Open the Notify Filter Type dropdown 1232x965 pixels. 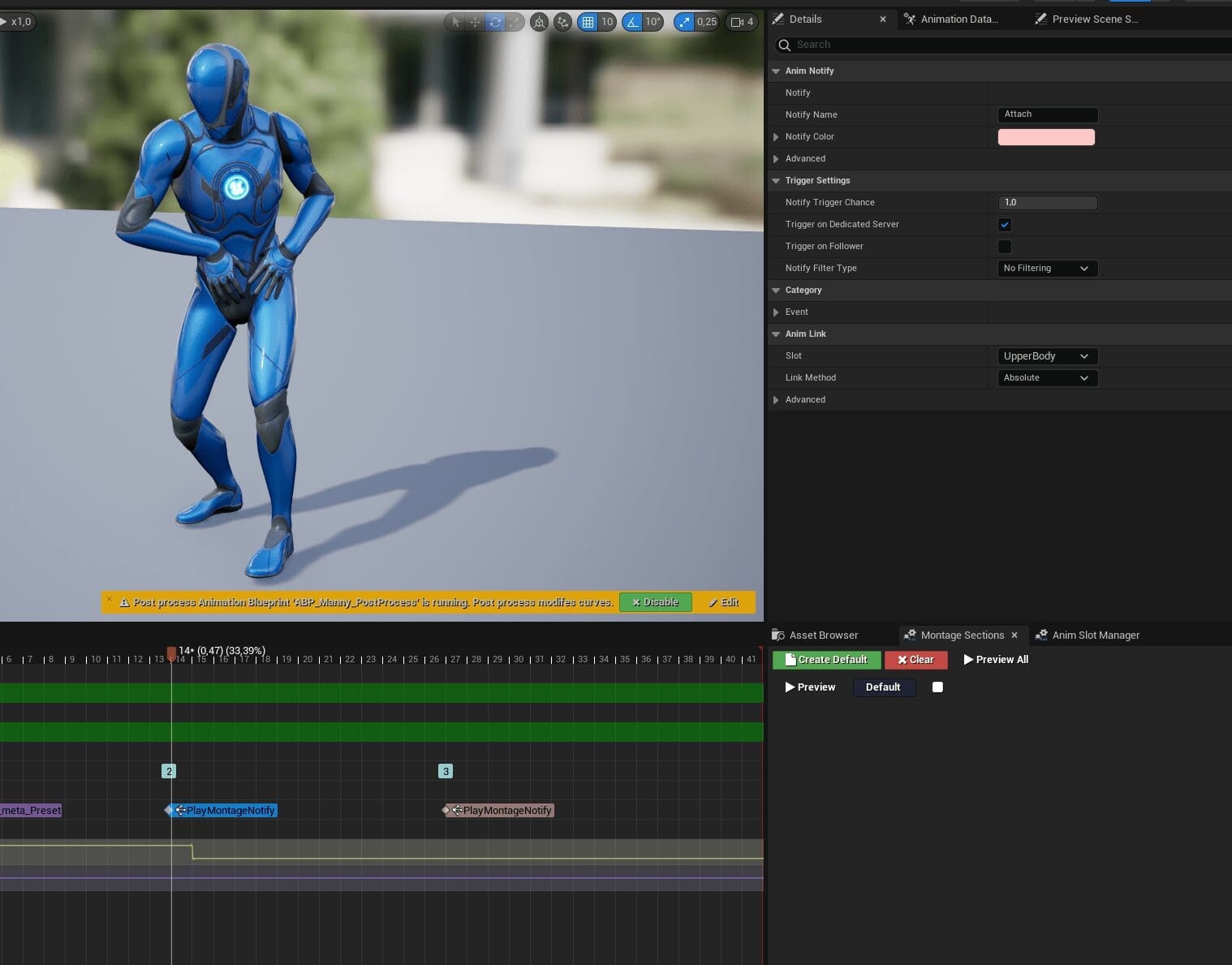pyautogui.click(x=1047, y=269)
